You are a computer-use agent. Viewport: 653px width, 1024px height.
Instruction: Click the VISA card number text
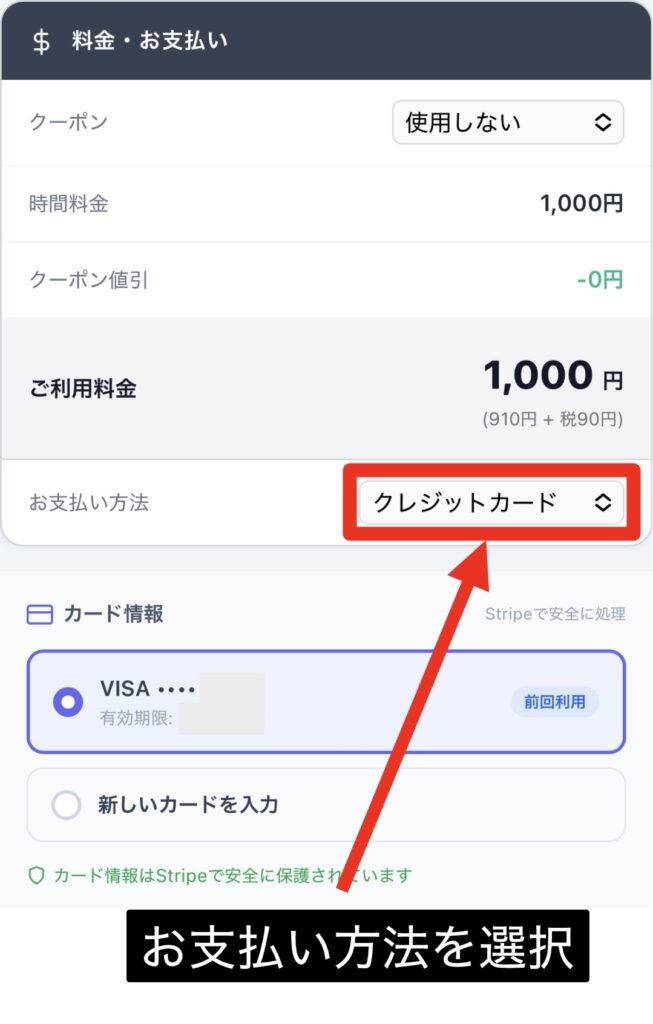pos(148,689)
